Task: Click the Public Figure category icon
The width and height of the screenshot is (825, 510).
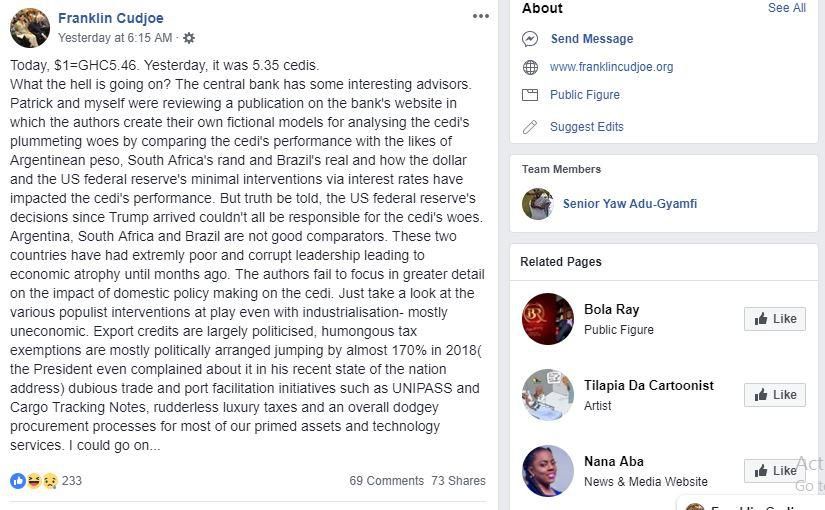Action: tap(530, 95)
